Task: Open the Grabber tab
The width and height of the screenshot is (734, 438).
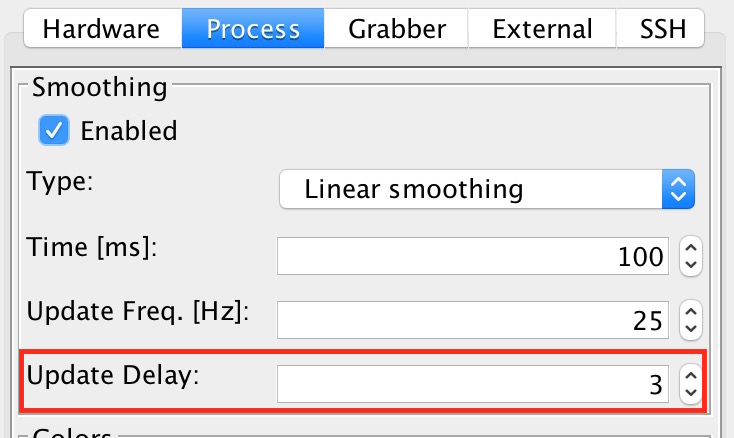Action: point(396,30)
